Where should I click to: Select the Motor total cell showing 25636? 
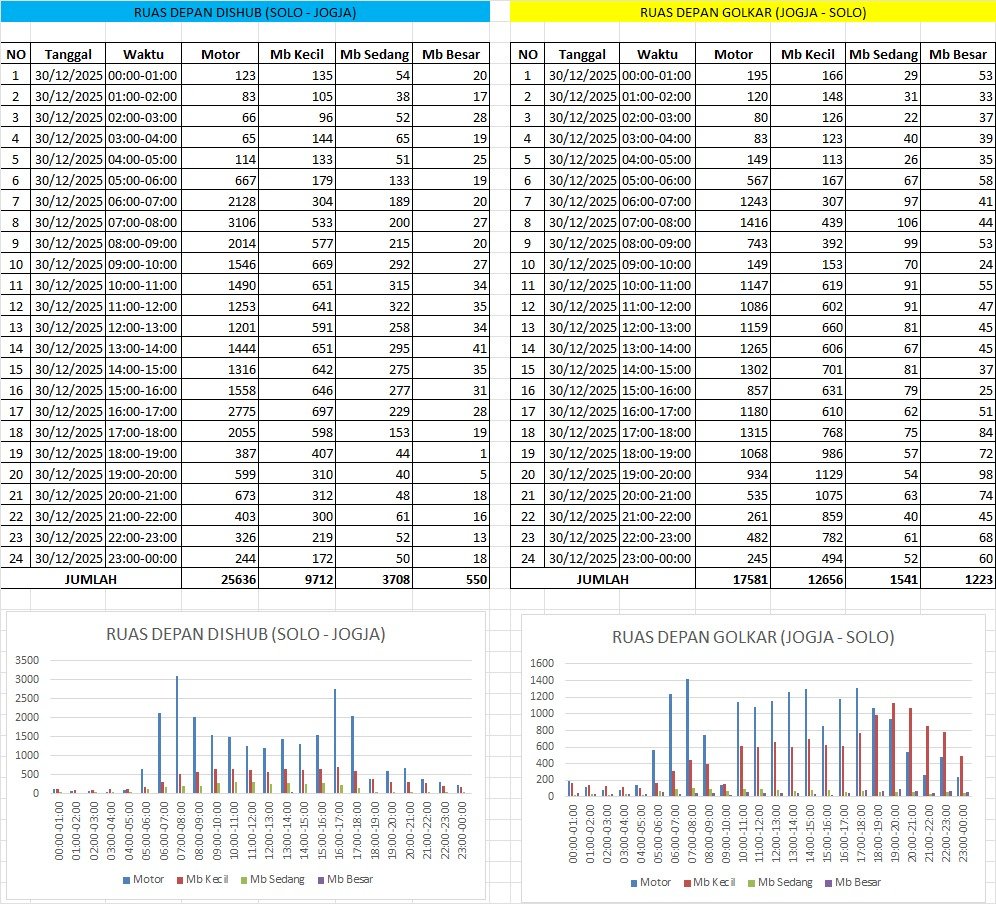click(x=219, y=578)
